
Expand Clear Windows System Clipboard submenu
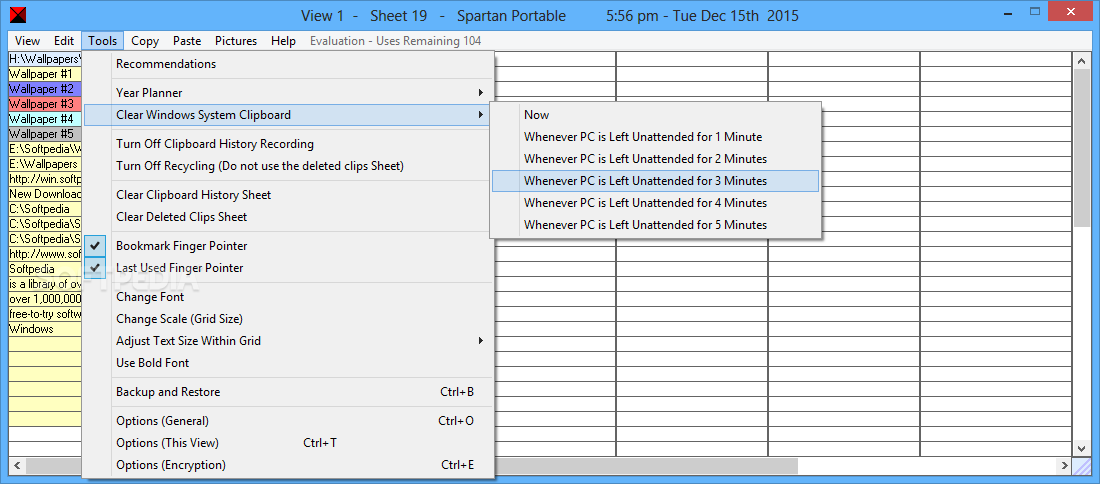click(x=286, y=115)
